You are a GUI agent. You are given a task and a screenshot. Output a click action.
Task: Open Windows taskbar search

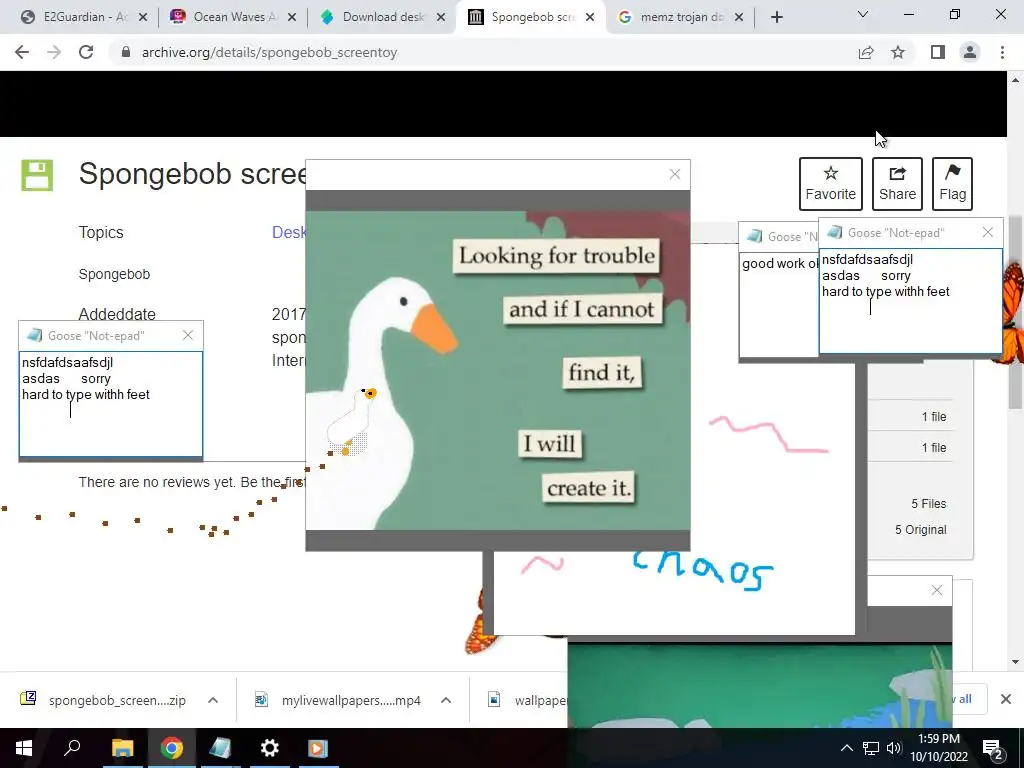pyautogui.click(x=72, y=748)
